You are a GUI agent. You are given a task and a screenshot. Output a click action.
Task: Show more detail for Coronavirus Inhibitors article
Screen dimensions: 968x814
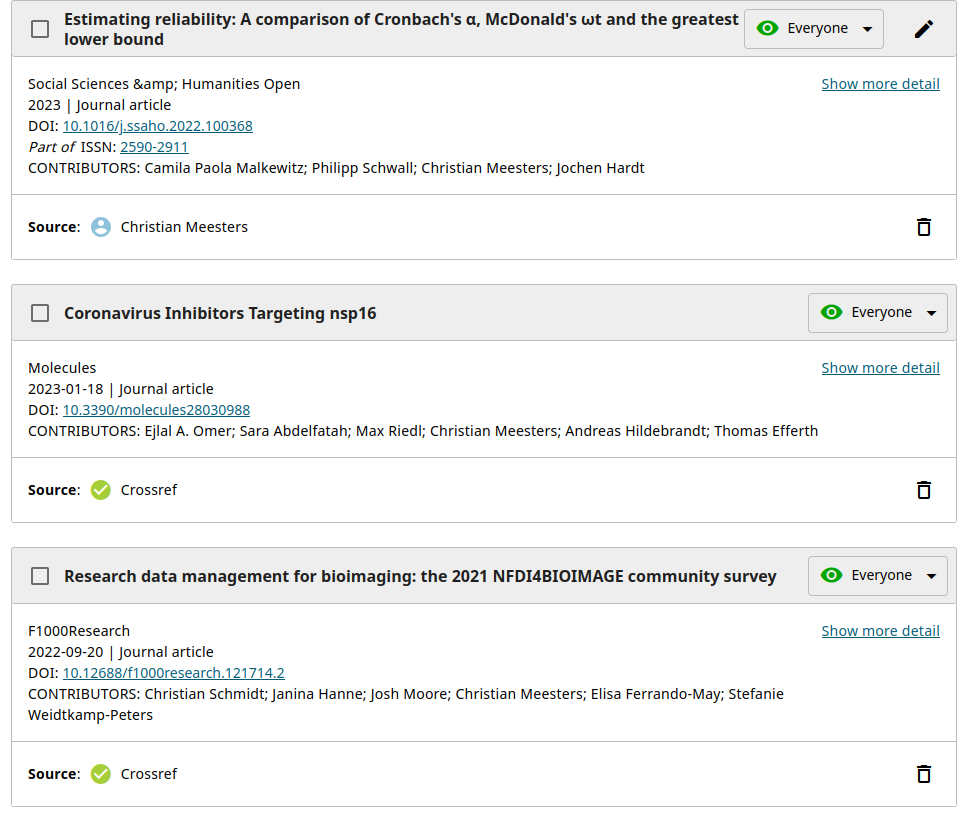pyautogui.click(x=880, y=368)
